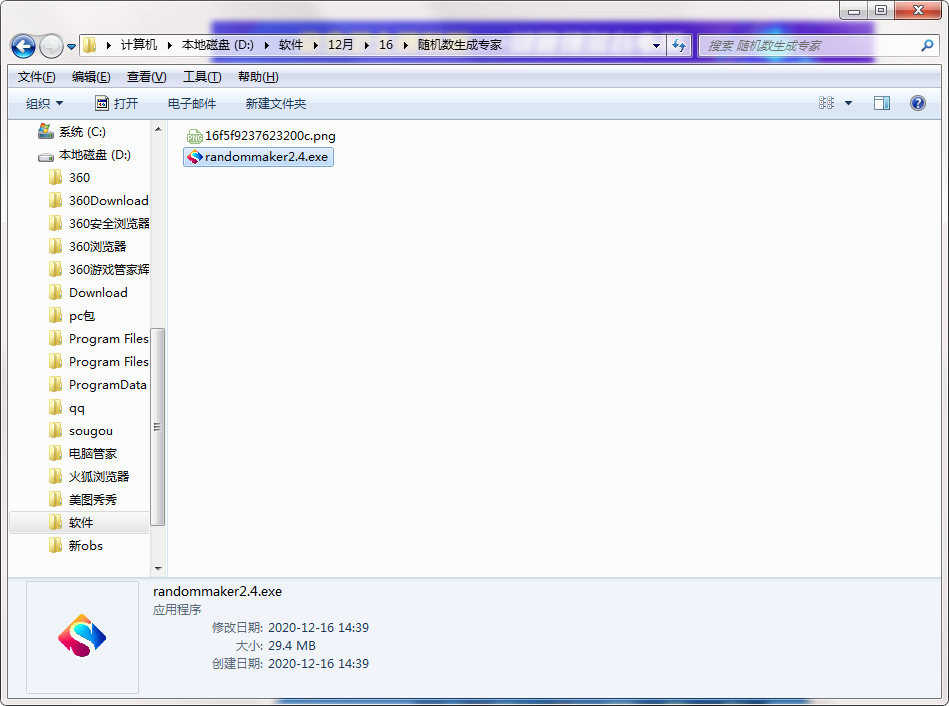Screen dimensions: 949x706
Task: Open the 360浏览器 folder
Action: tap(97, 247)
